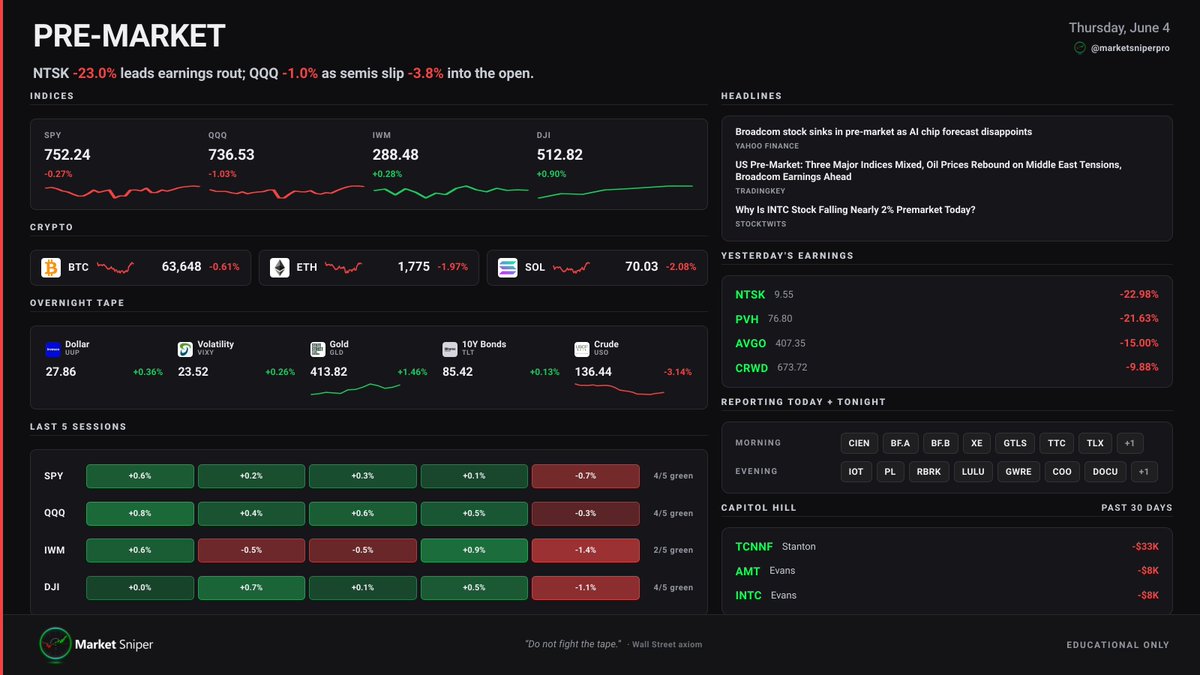Click the QQQ price 736.53
The image size is (1200, 675).
pos(231,155)
